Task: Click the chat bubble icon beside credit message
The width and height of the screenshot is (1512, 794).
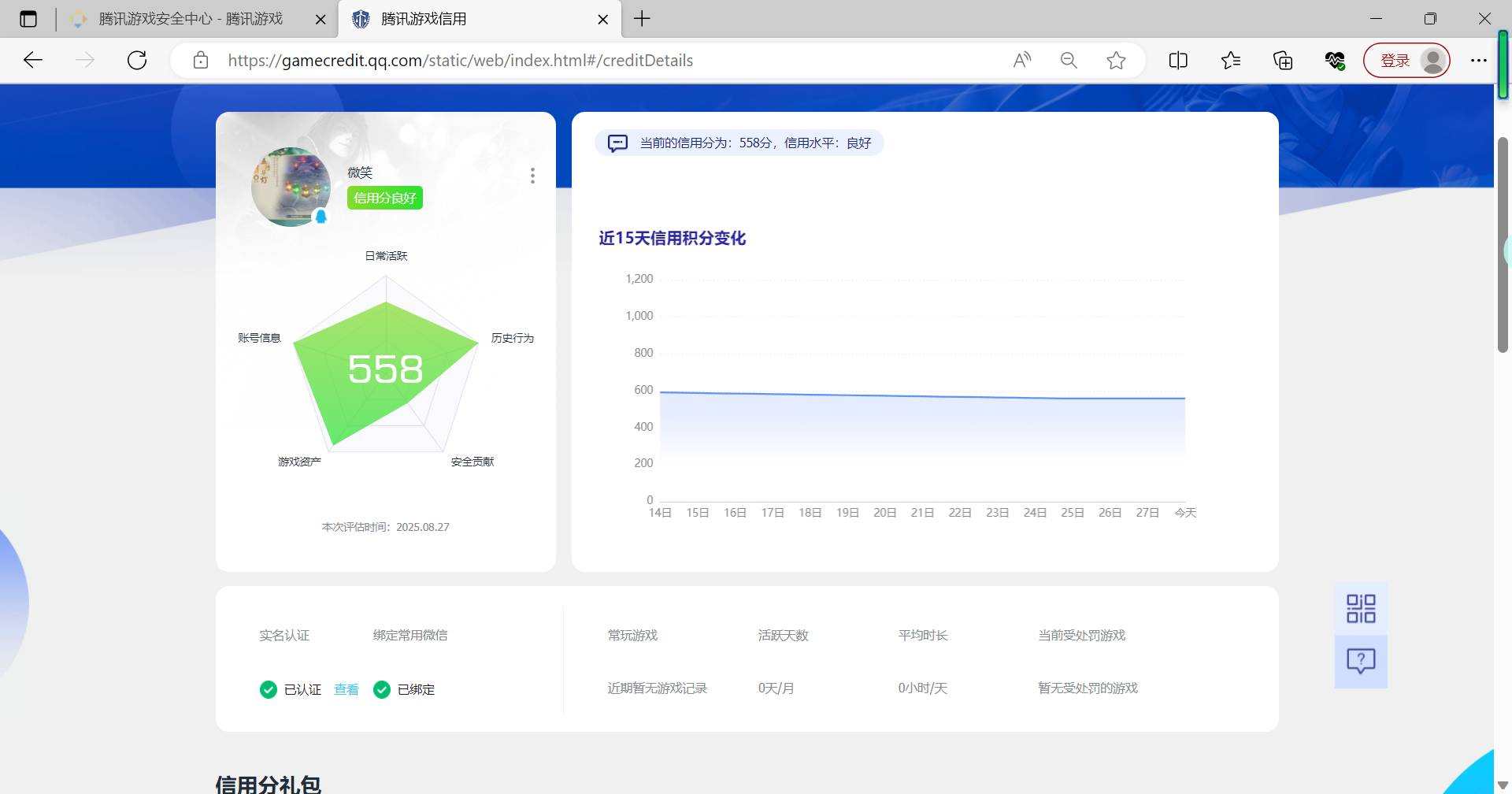Action: [x=617, y=143]
